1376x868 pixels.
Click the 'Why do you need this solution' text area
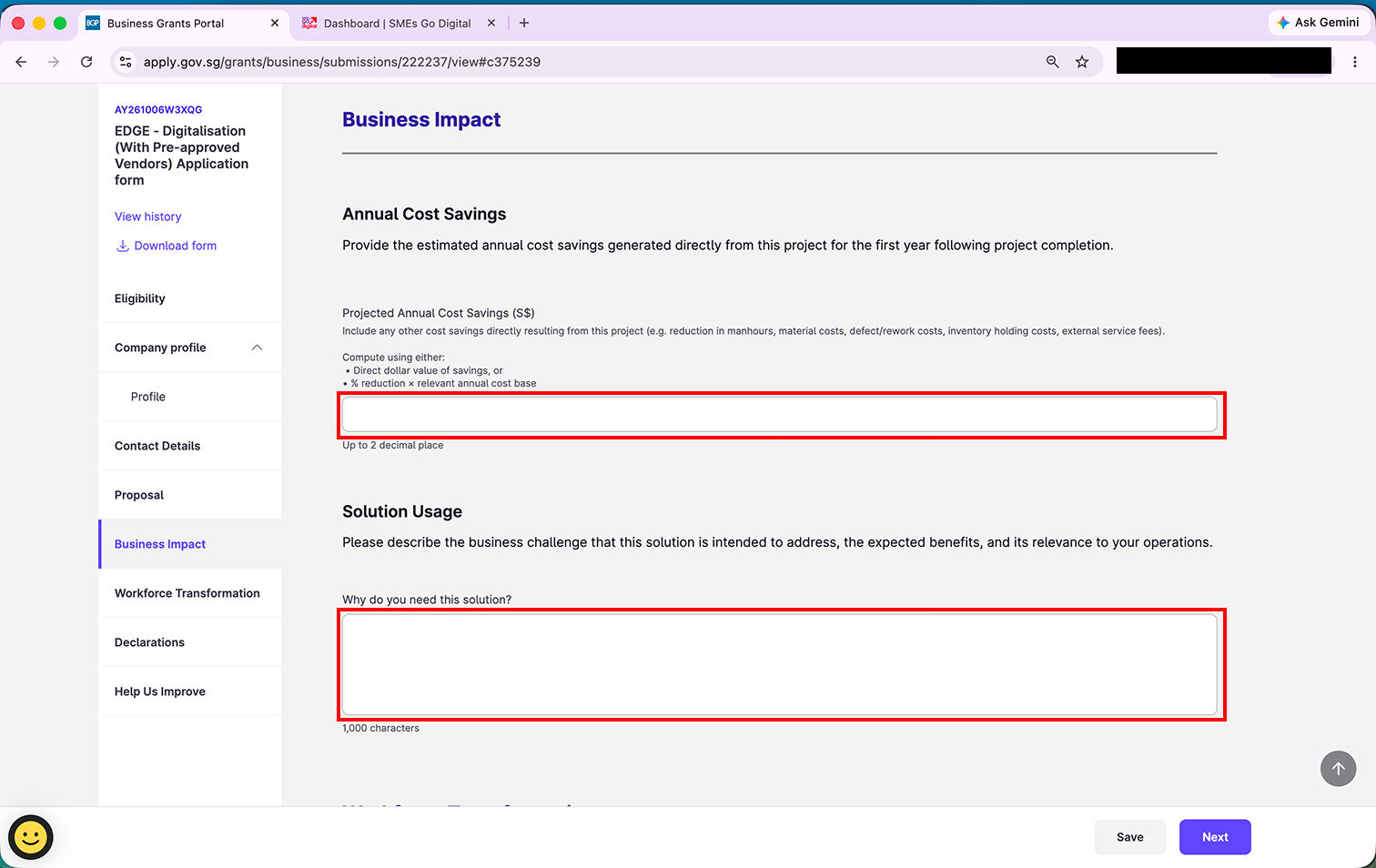780,665
